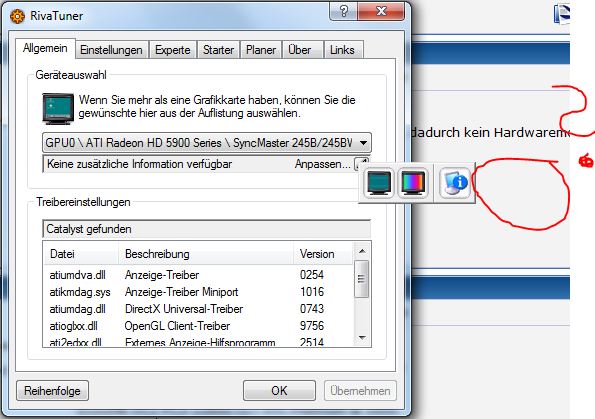595x419 pixels.
Task: Click the Anpassen... label
Action: click(x=323, y=164)
